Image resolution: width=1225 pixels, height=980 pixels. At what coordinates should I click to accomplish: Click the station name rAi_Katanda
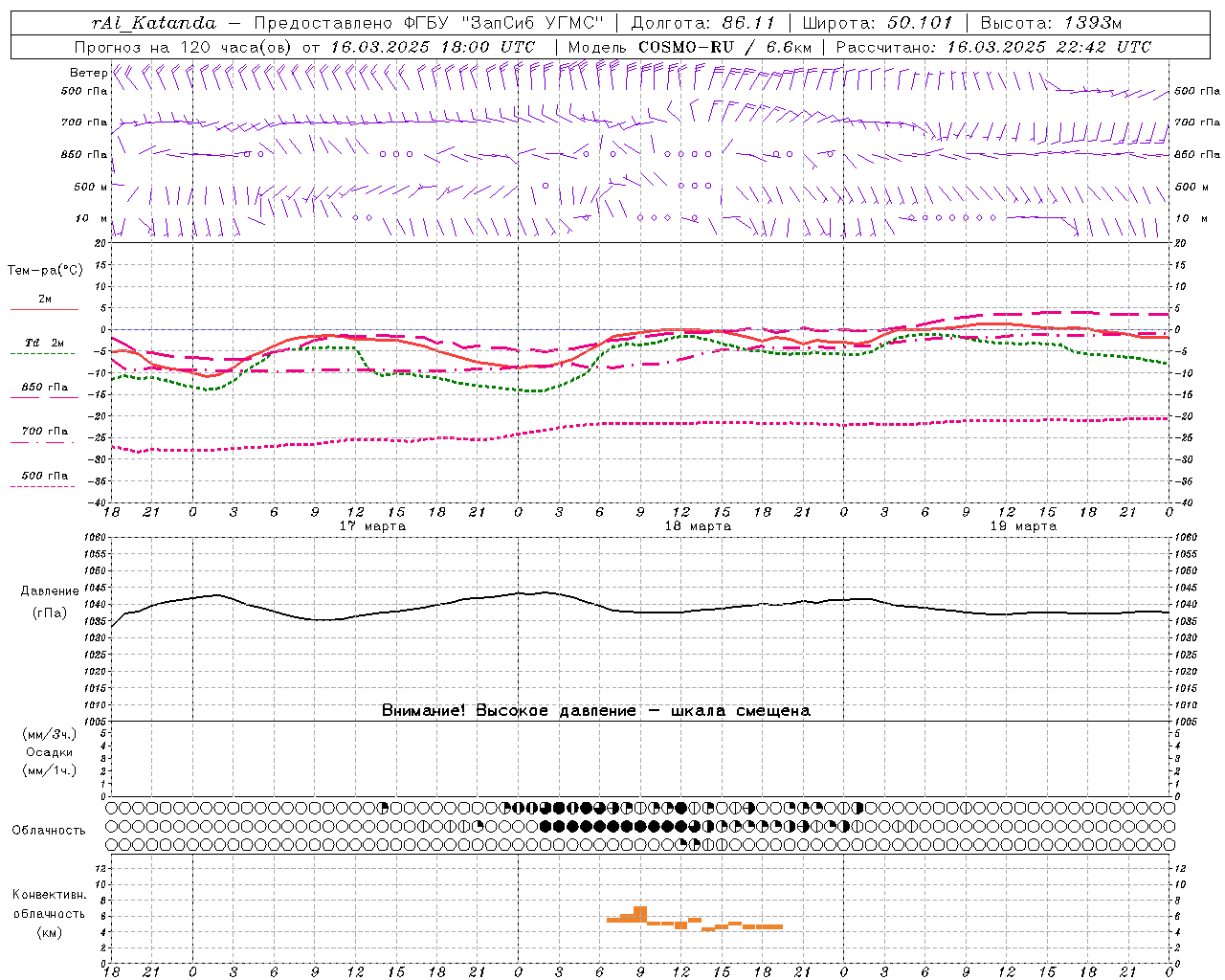coord(154,23)
